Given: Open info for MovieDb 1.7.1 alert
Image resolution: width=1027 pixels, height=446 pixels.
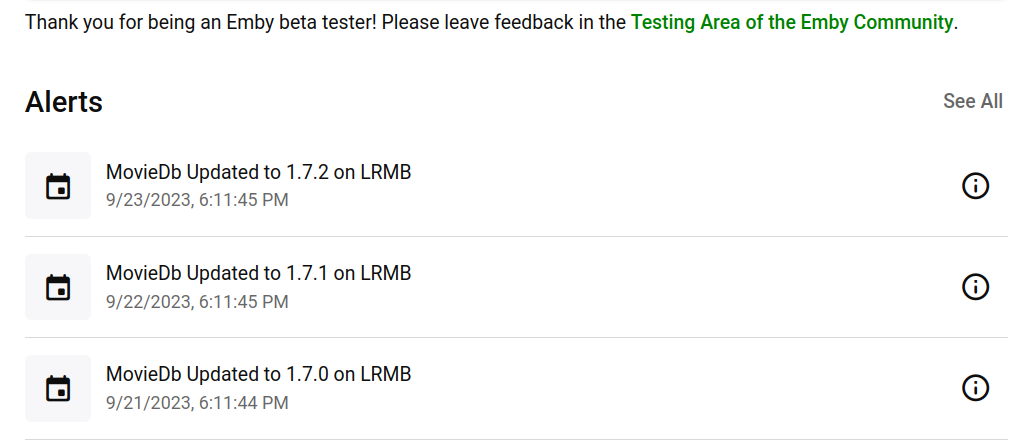Looking at the screenshot, I should point(975,287).
